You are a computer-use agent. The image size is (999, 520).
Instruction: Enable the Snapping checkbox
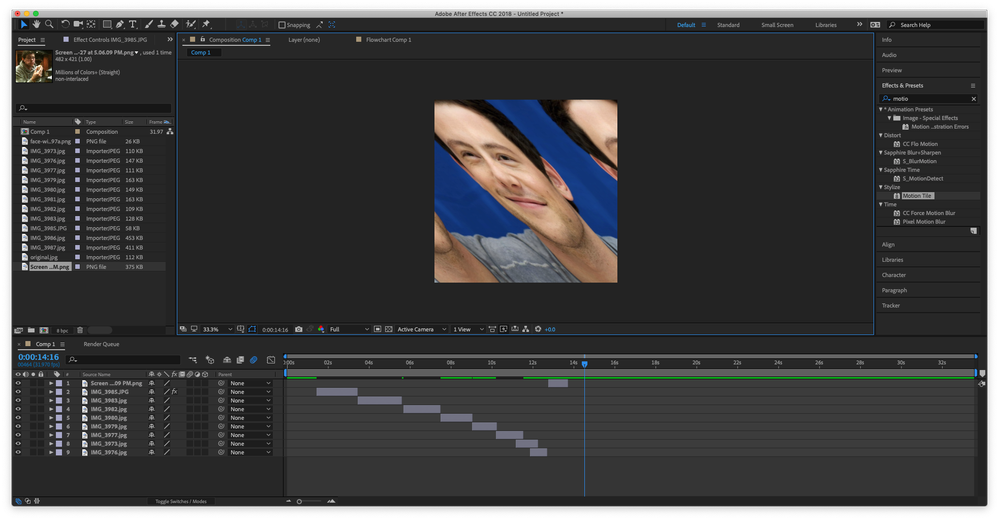click(x=281, y=25)
